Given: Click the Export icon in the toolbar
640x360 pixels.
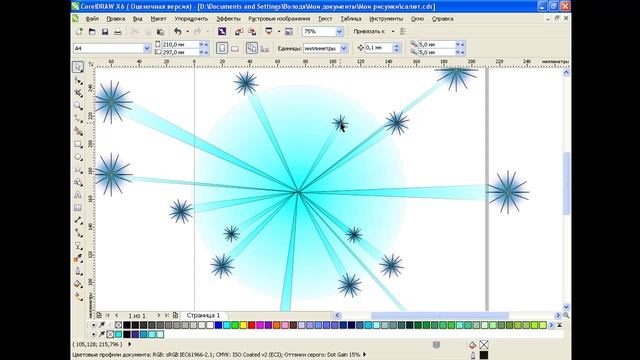Looking at the screenshot, I should 252,31.
